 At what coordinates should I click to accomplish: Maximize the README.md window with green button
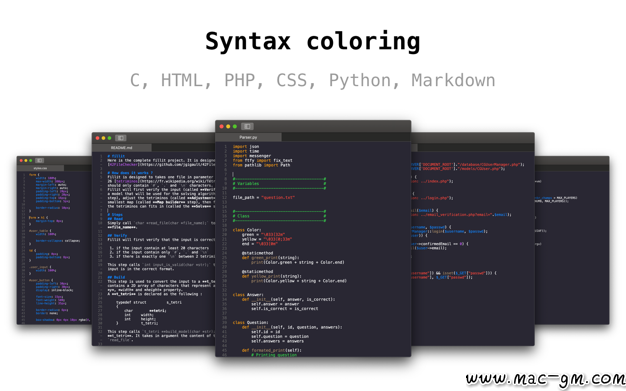[x=109, y=138]
